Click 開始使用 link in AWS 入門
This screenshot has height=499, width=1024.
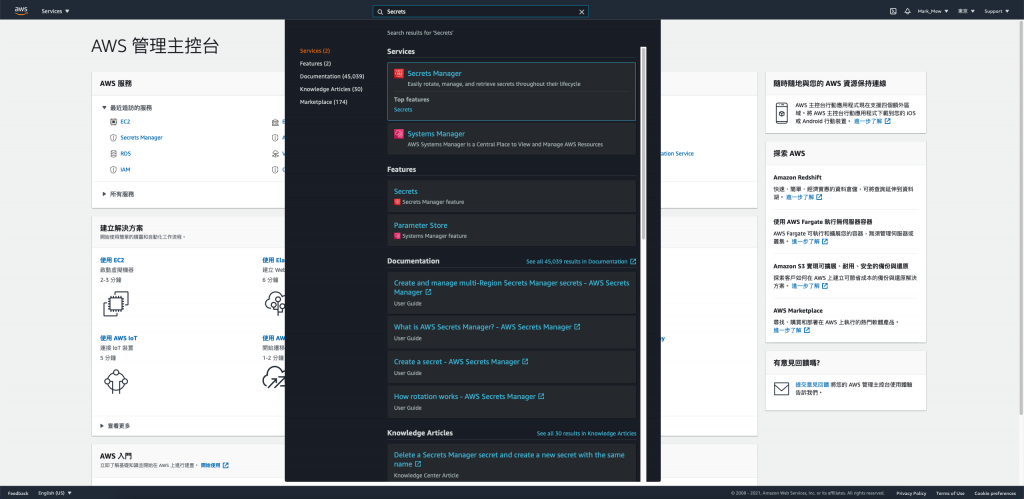point(215,465)
